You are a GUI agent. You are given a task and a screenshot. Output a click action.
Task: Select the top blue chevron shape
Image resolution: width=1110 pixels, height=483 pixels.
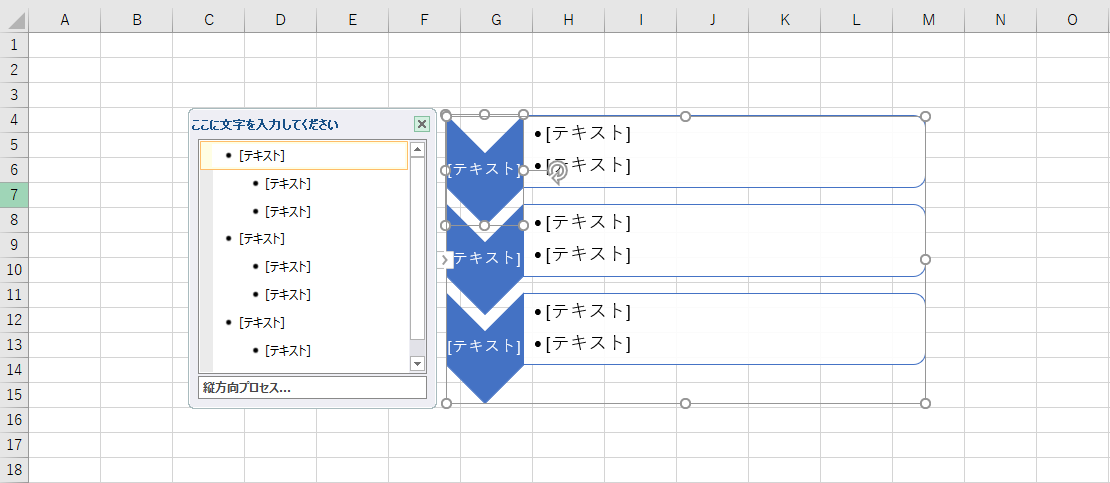(x=485, y=170)
